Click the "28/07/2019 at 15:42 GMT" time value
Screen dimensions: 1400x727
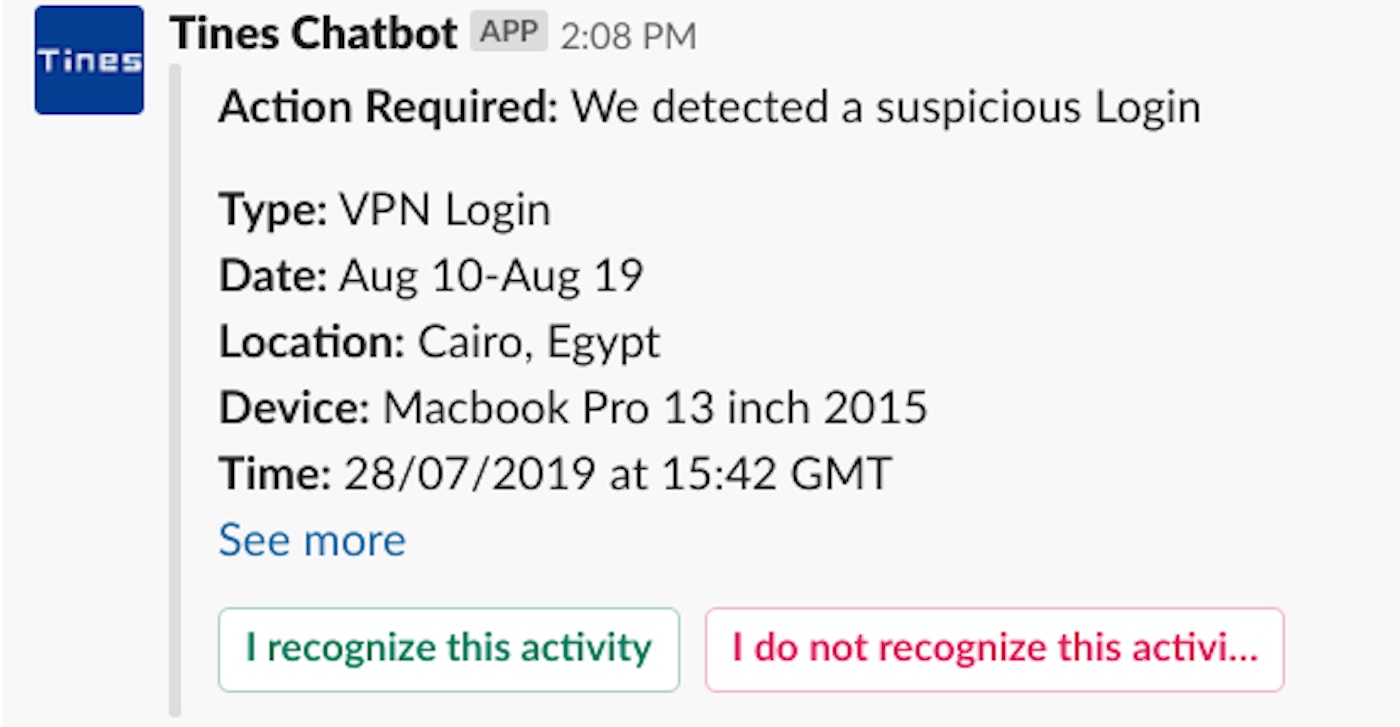pos(617,473)
